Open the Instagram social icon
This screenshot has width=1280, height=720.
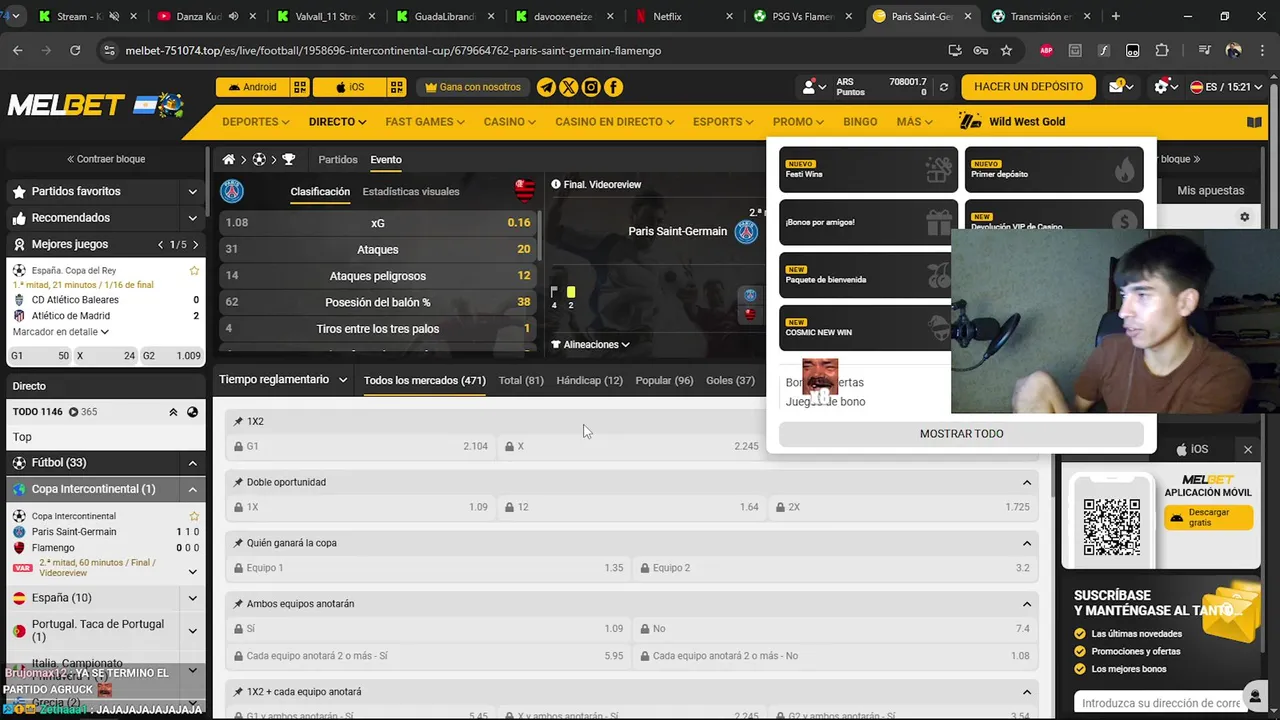(x=591, y=87)
